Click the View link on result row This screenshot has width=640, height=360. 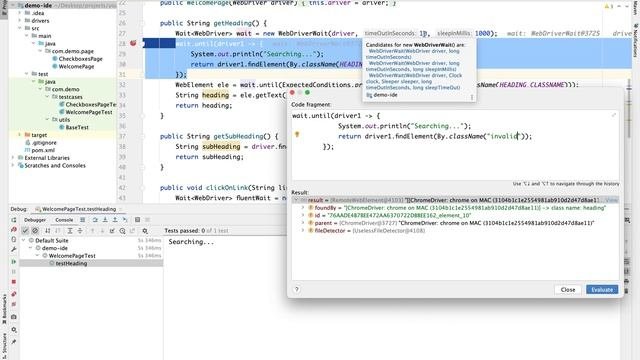(x=611, y=200)
